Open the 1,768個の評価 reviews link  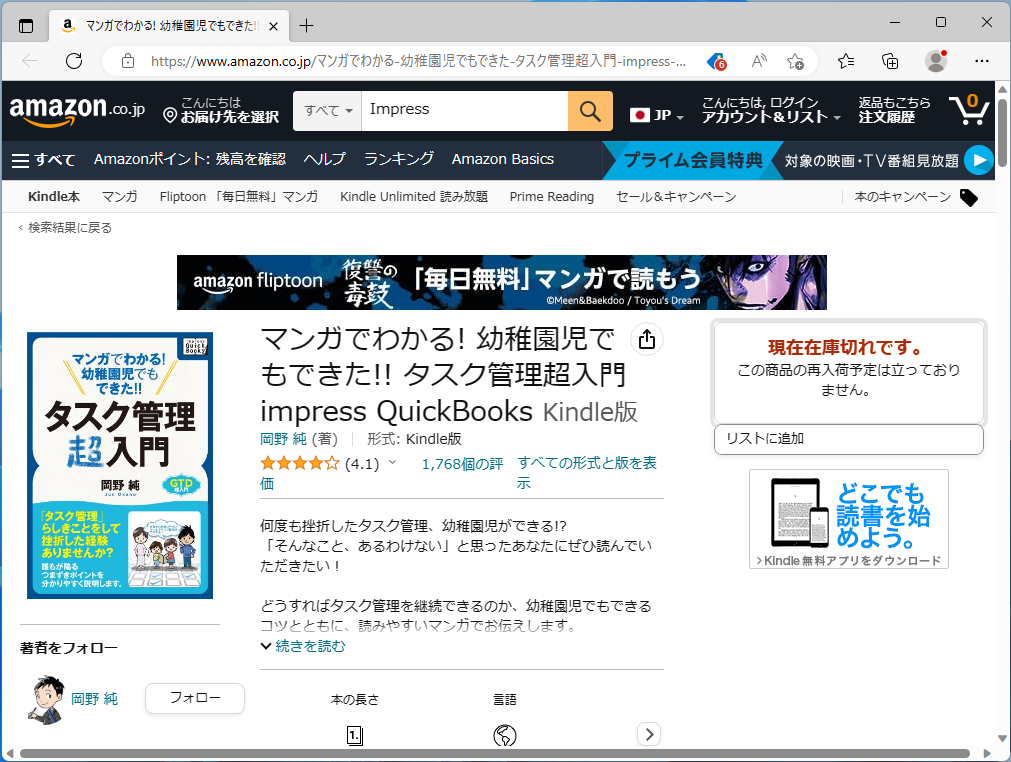pyautogui.click(x=460, y=464)
